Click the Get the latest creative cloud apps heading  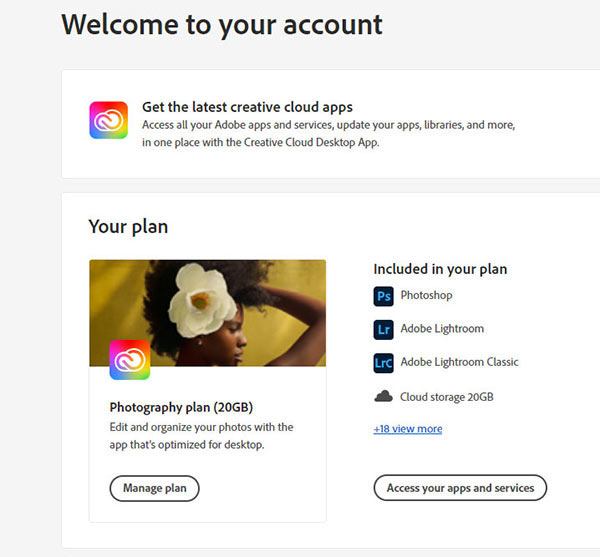point(247,107)
